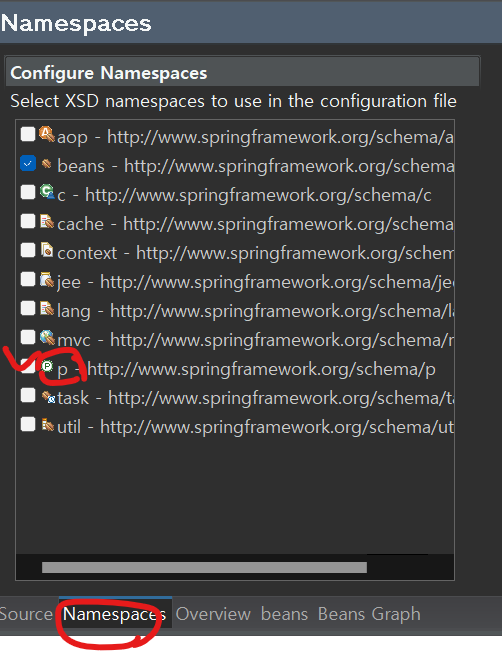The width and height of the screenshot is (502, 651).
Task: Switch to the Source tab
Action: 26,614
